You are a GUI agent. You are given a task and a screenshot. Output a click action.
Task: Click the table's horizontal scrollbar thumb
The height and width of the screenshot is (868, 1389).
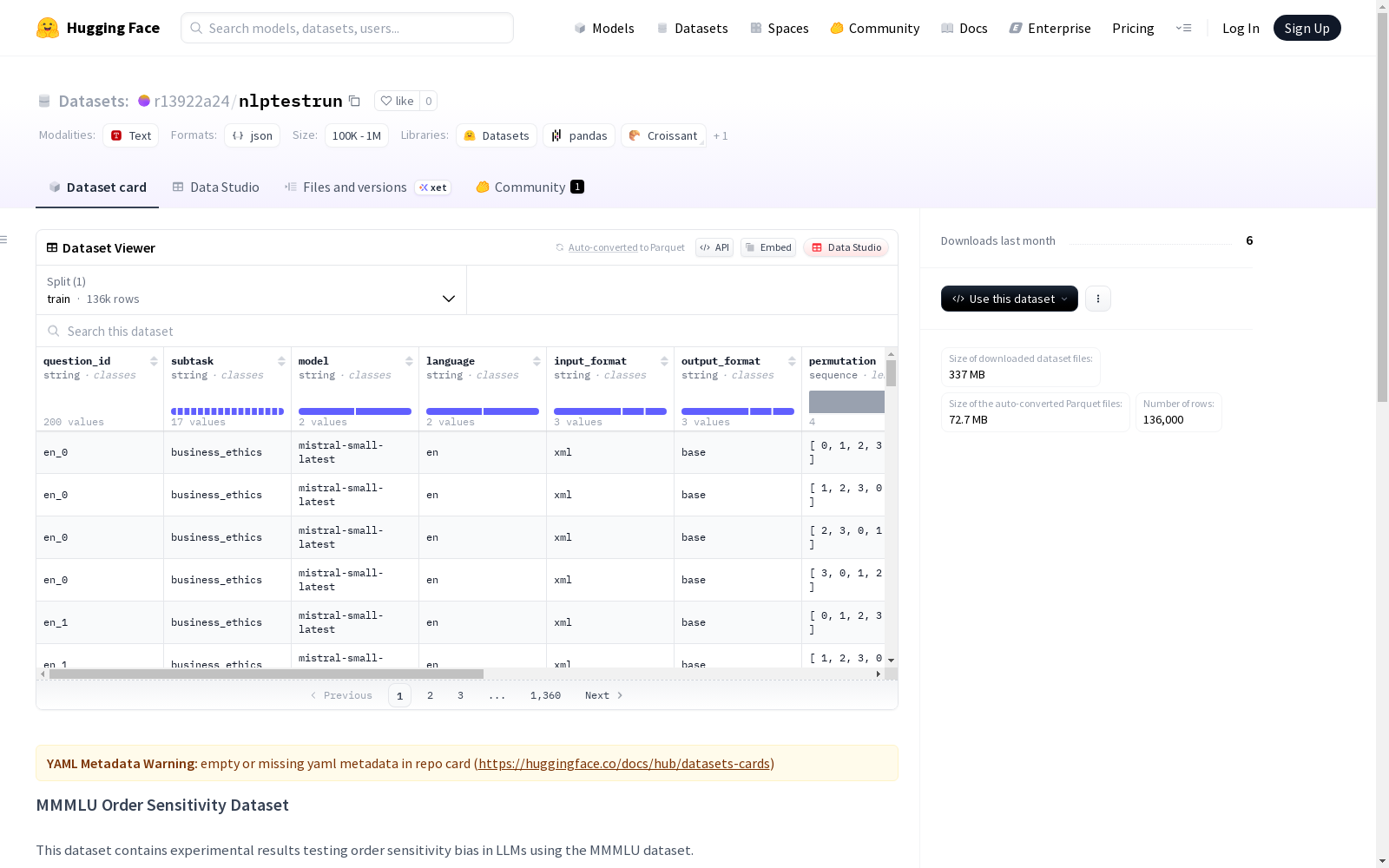click(x=267, y=674)
